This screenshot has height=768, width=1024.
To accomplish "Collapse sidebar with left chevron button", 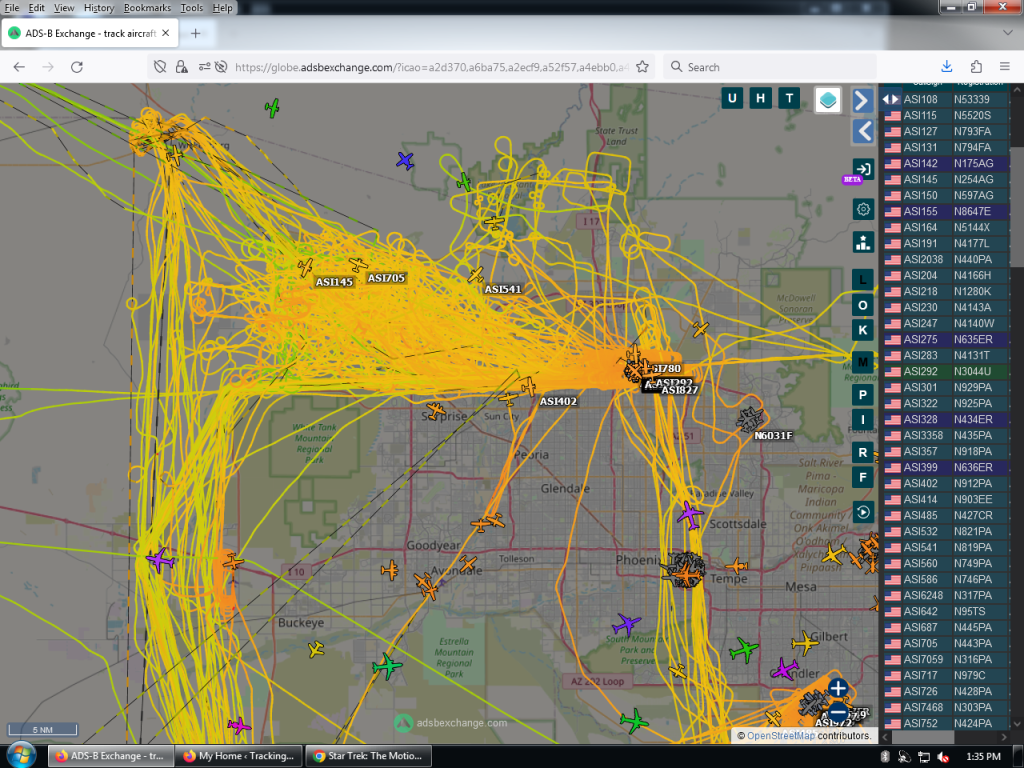I will [863, 131].
